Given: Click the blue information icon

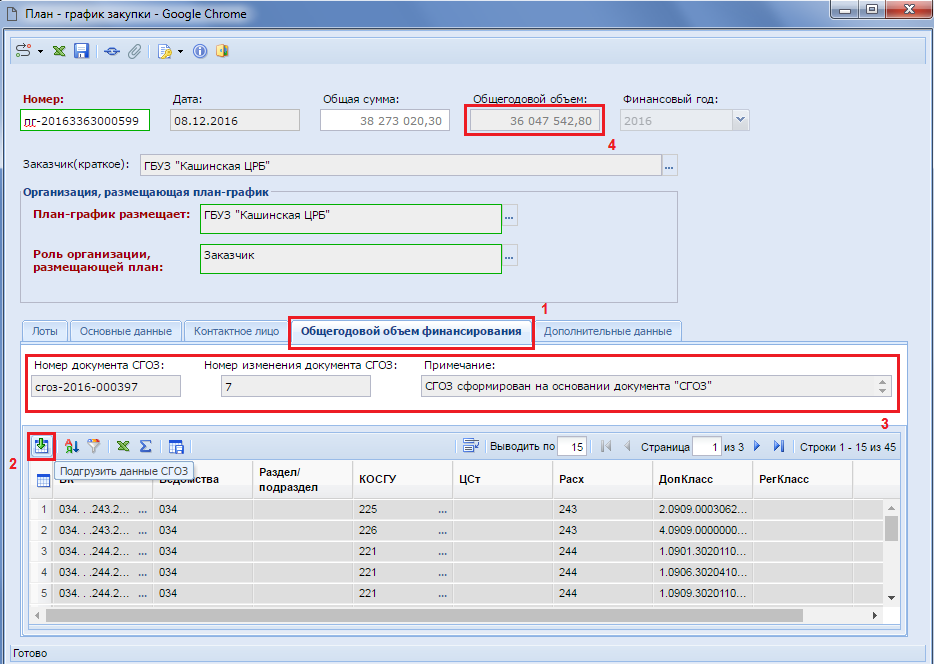Looking at the screenshot, I should [201, 51].
